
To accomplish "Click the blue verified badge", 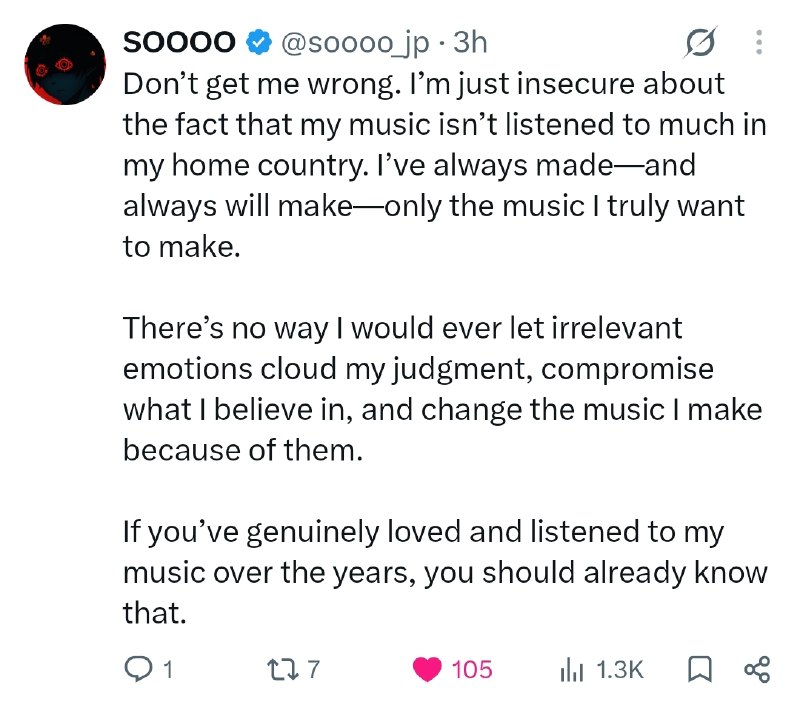I will coord(259,42).
